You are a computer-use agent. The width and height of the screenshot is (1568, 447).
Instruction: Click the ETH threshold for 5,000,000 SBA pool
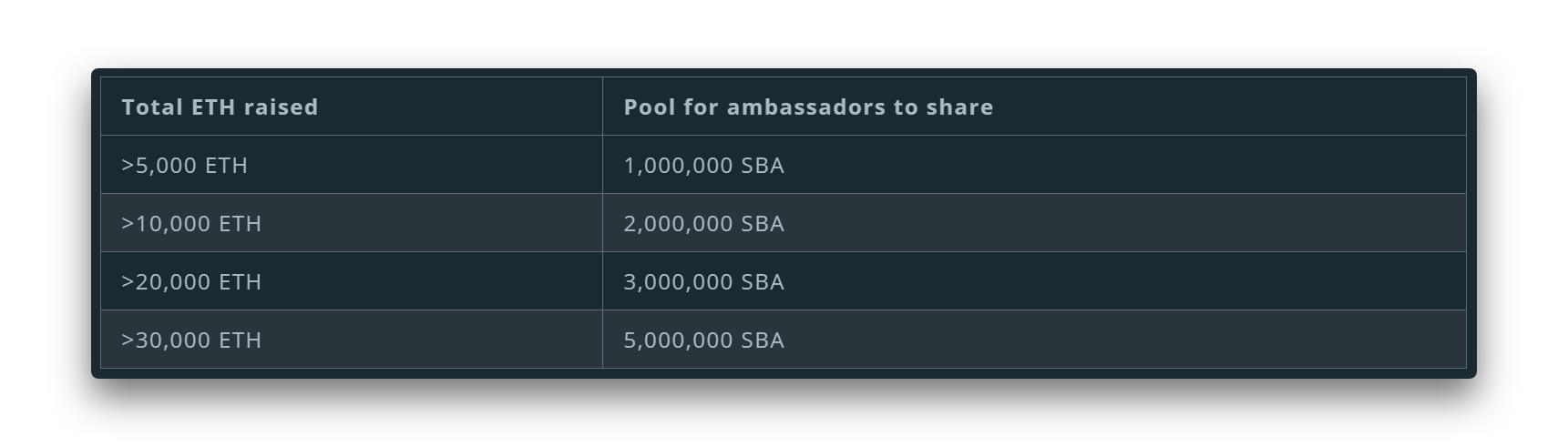click(x=191, y=340)
